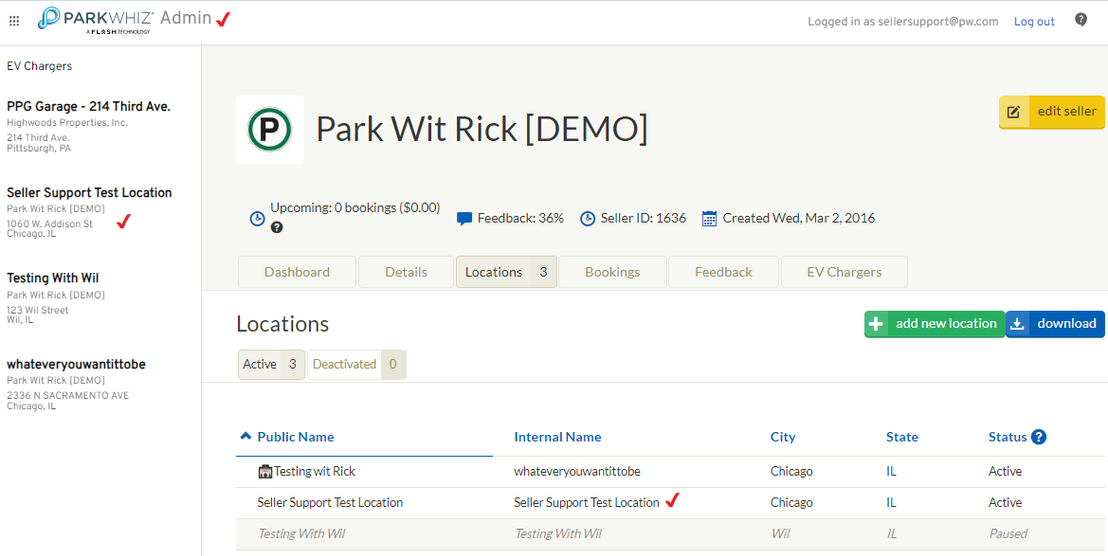The image size is (1108, 556).
Task: Show Deactivated locations filter
Action: [x=357, y=365]
